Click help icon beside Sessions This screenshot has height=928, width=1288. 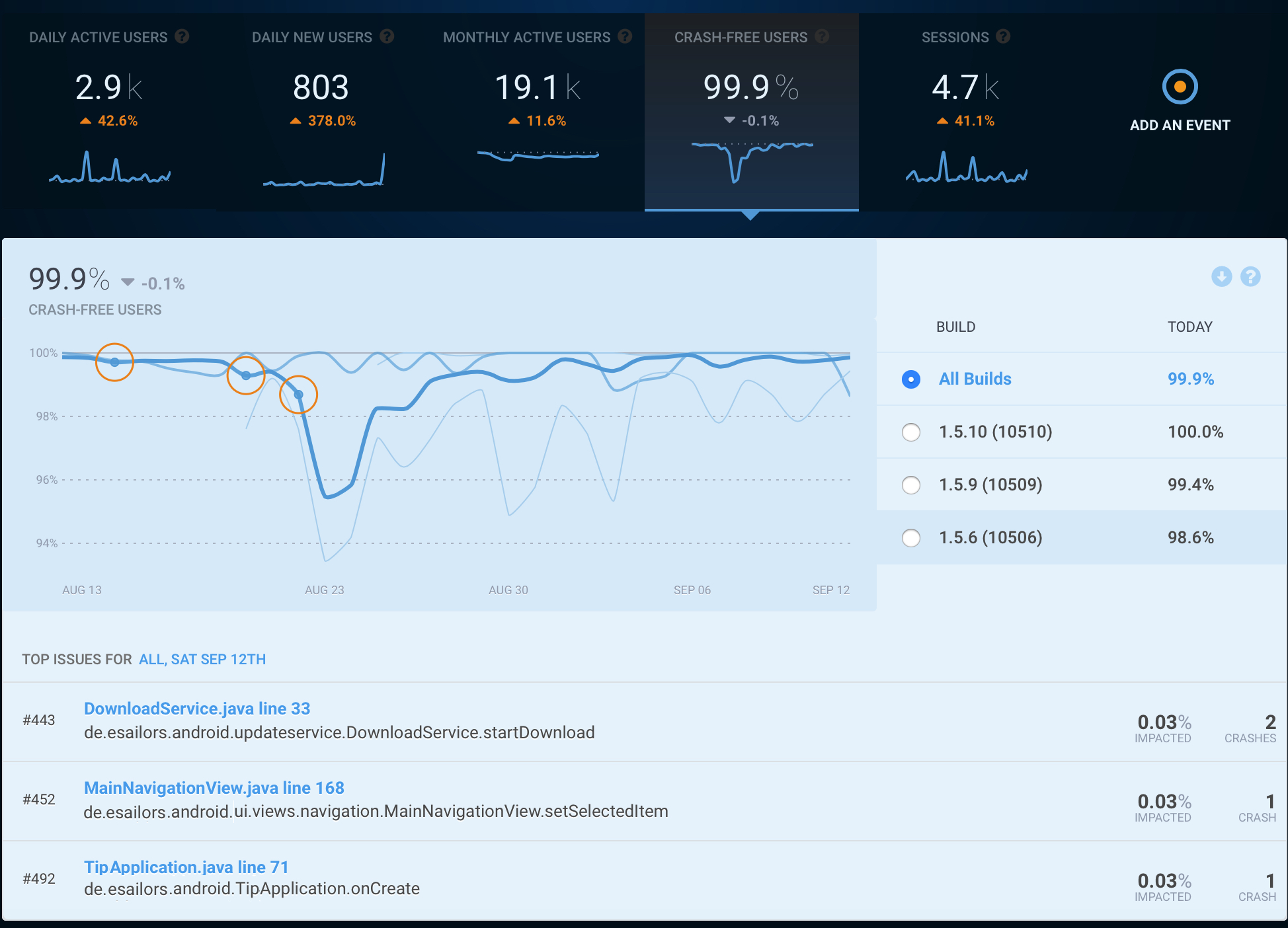pos(1003,36)
